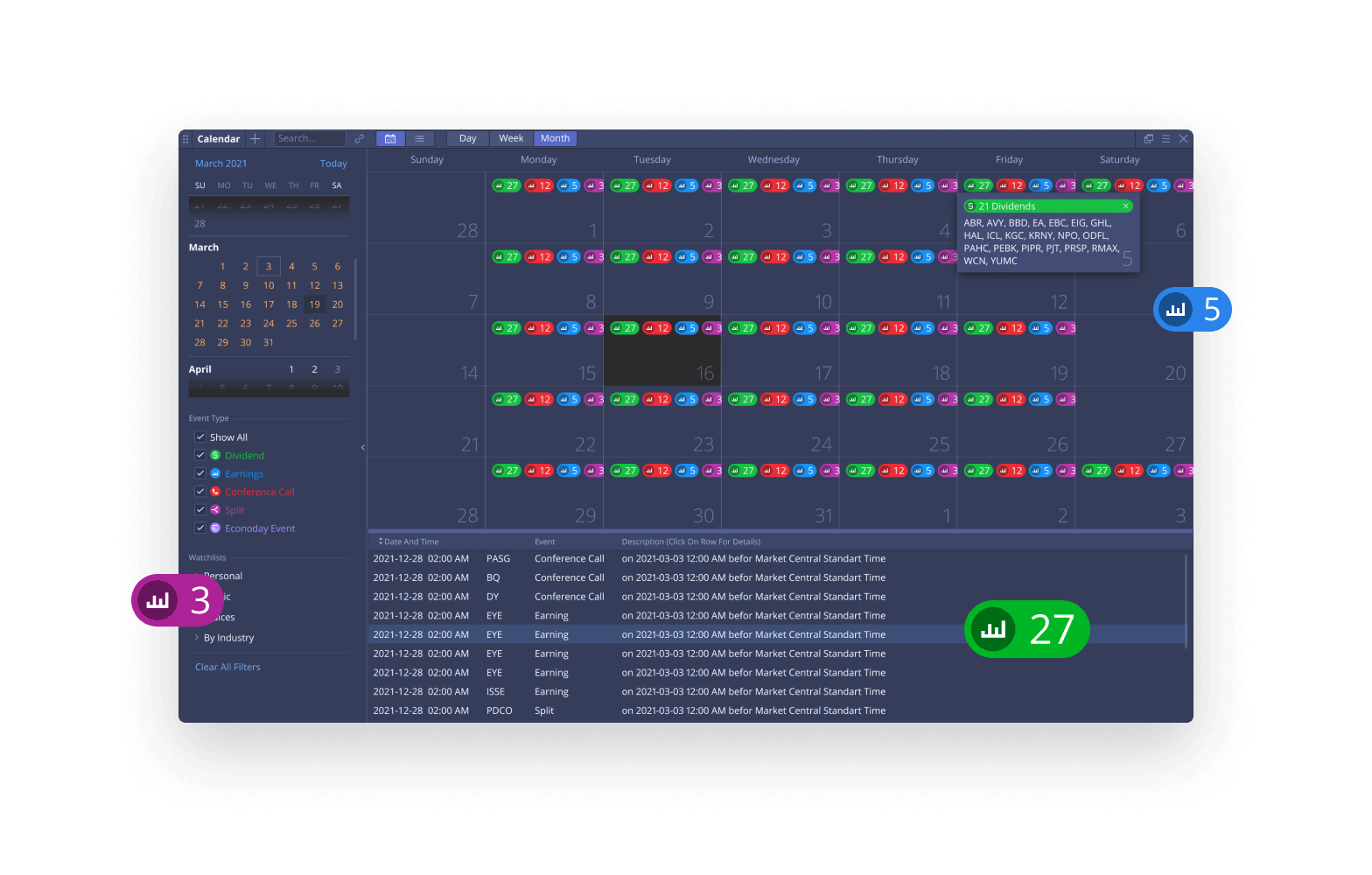Click the chain link icon beside search
The height and width of the screenshot is (875, 1372).
point(359,138)
